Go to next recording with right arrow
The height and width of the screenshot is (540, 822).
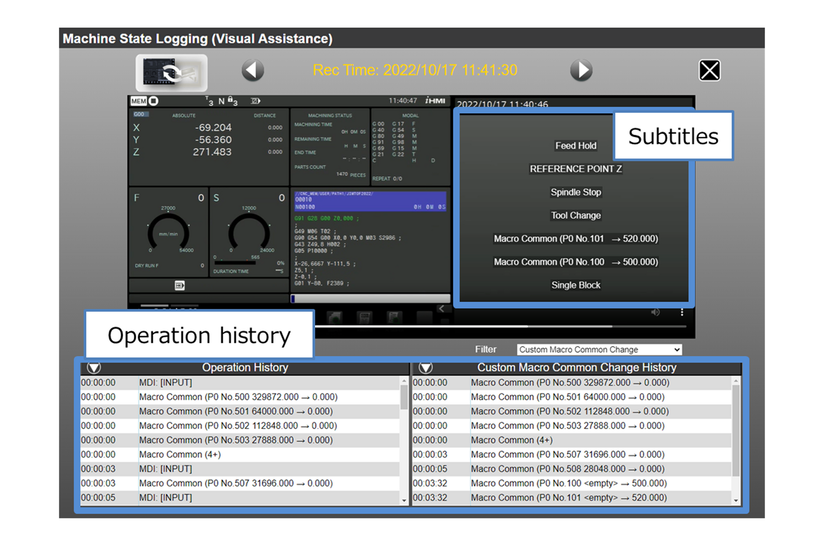(581, 71)
